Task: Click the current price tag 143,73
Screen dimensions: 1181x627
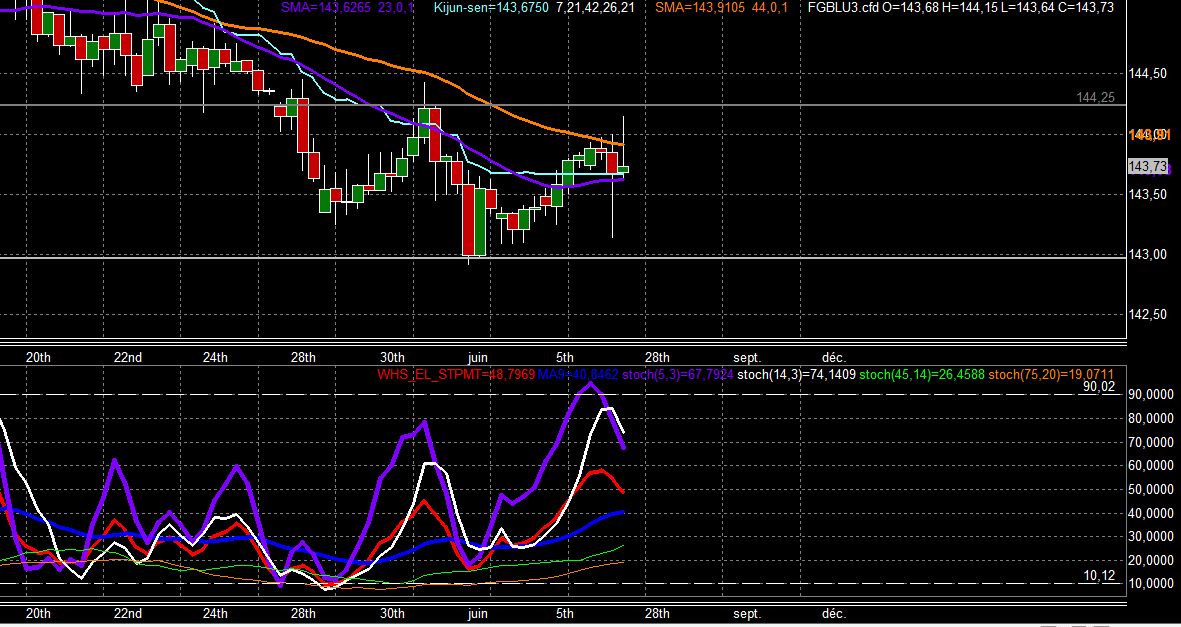Action: [1149, 167]
